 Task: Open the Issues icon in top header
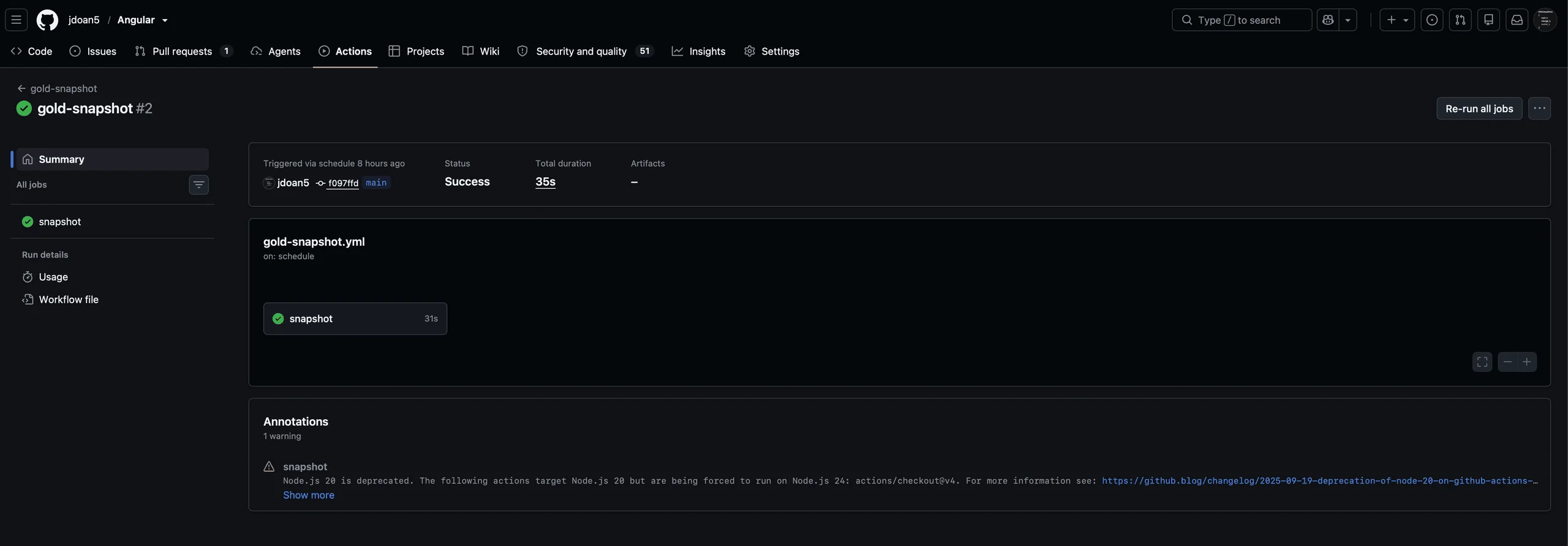[x=1432, y=20]
